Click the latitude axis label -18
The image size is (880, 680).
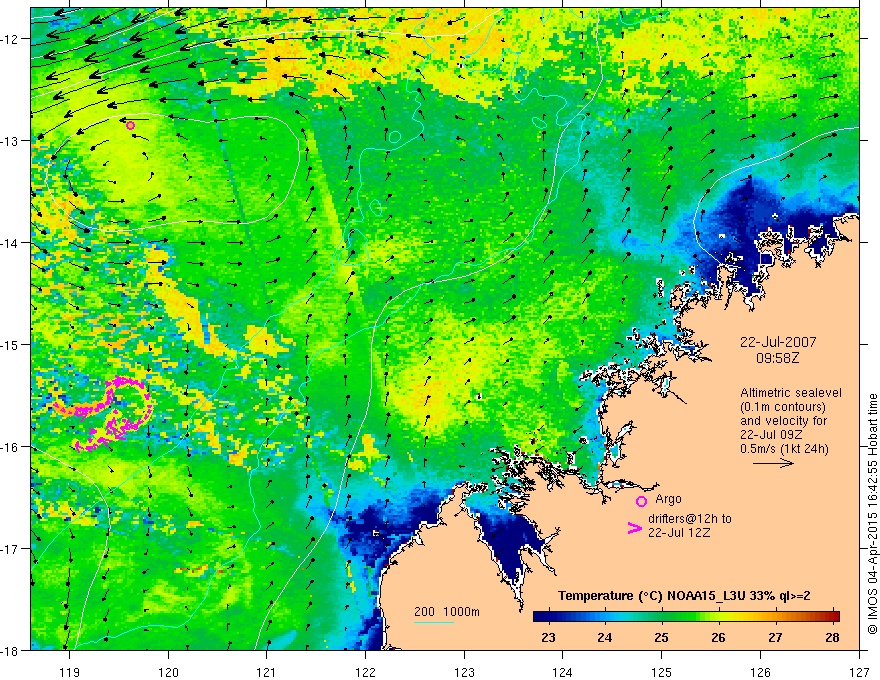pos(12,650)
